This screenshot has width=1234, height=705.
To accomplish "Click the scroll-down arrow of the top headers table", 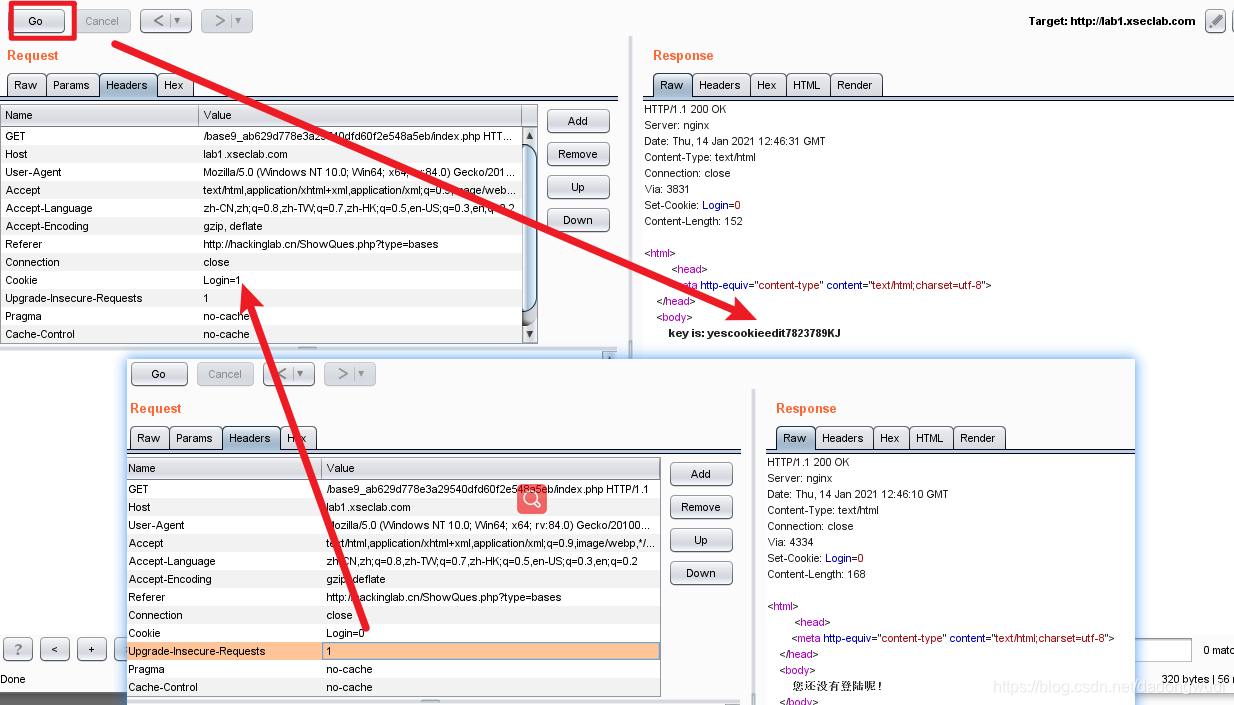I will [x=530, y=334].
